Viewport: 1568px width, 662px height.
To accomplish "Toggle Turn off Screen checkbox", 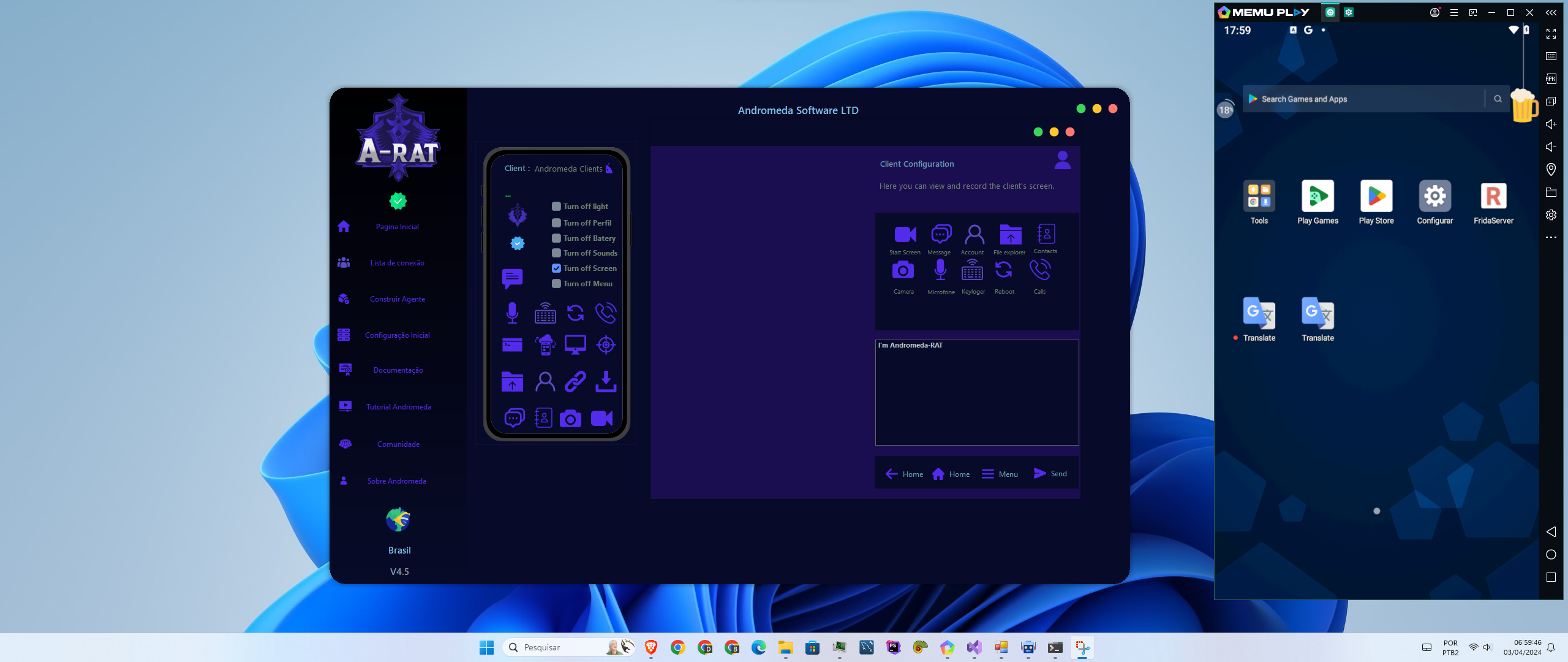I will (x=556, y=268).
